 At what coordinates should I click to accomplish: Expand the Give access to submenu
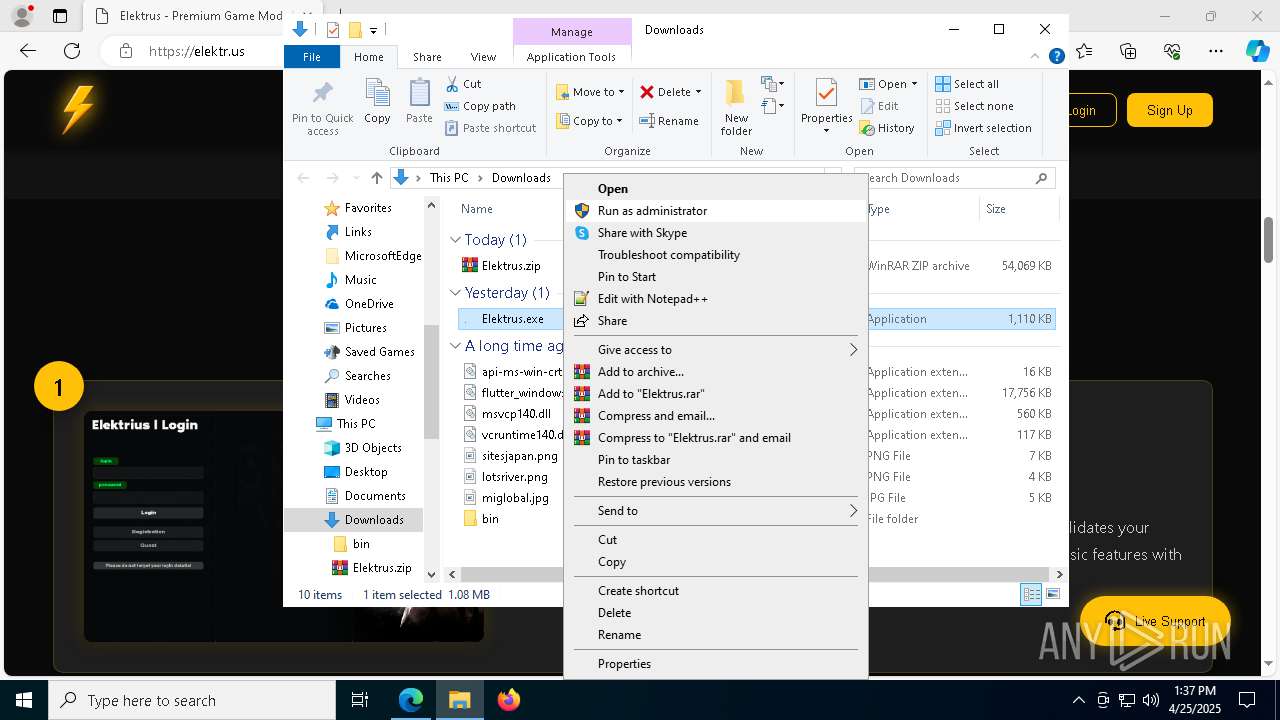point(715,350)
